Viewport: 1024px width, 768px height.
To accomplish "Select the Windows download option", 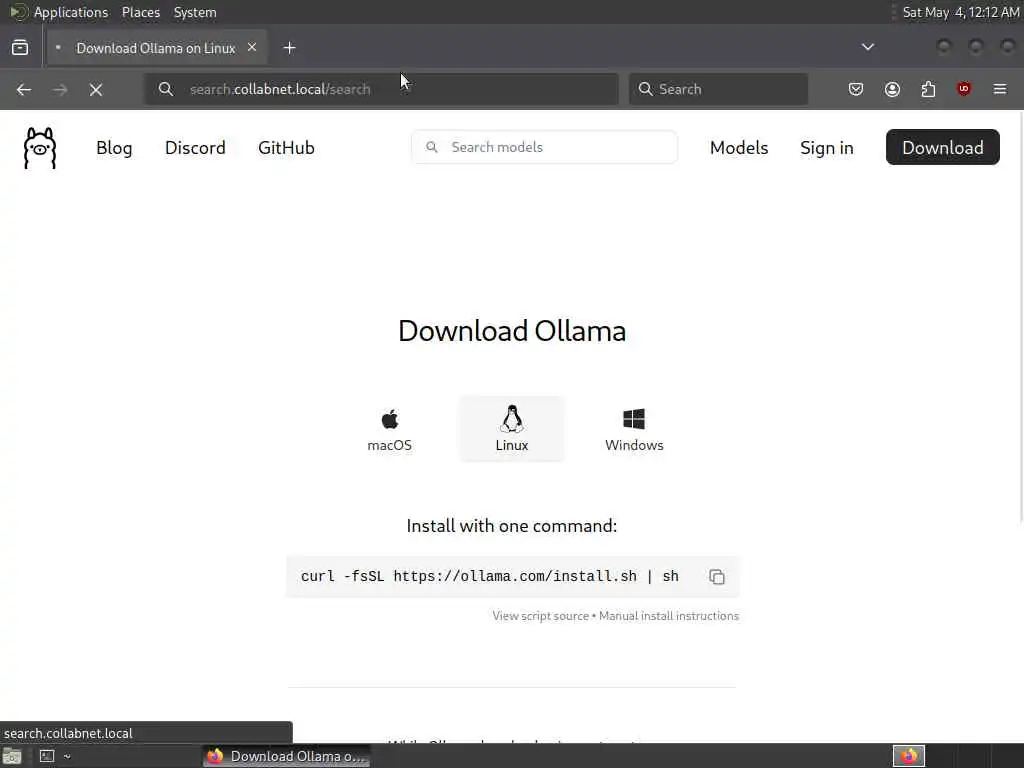I will pos(634,429).
